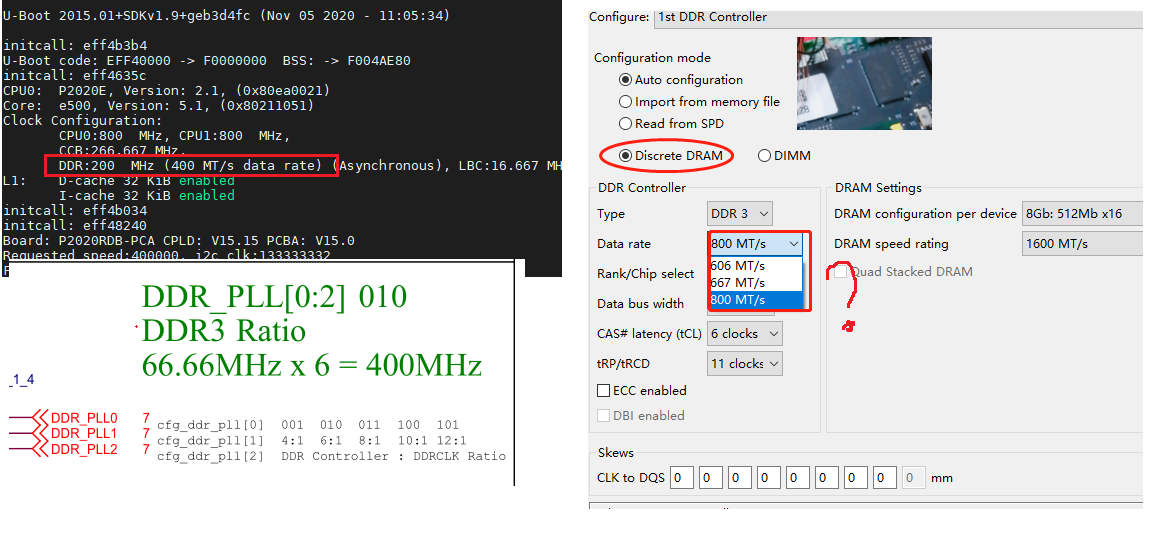The width and height of the screenshot is (1160, 534).
Task: Click 'Board: P2020RDB-PCA CPLD: V15.15' line
Action: [178, 240]
